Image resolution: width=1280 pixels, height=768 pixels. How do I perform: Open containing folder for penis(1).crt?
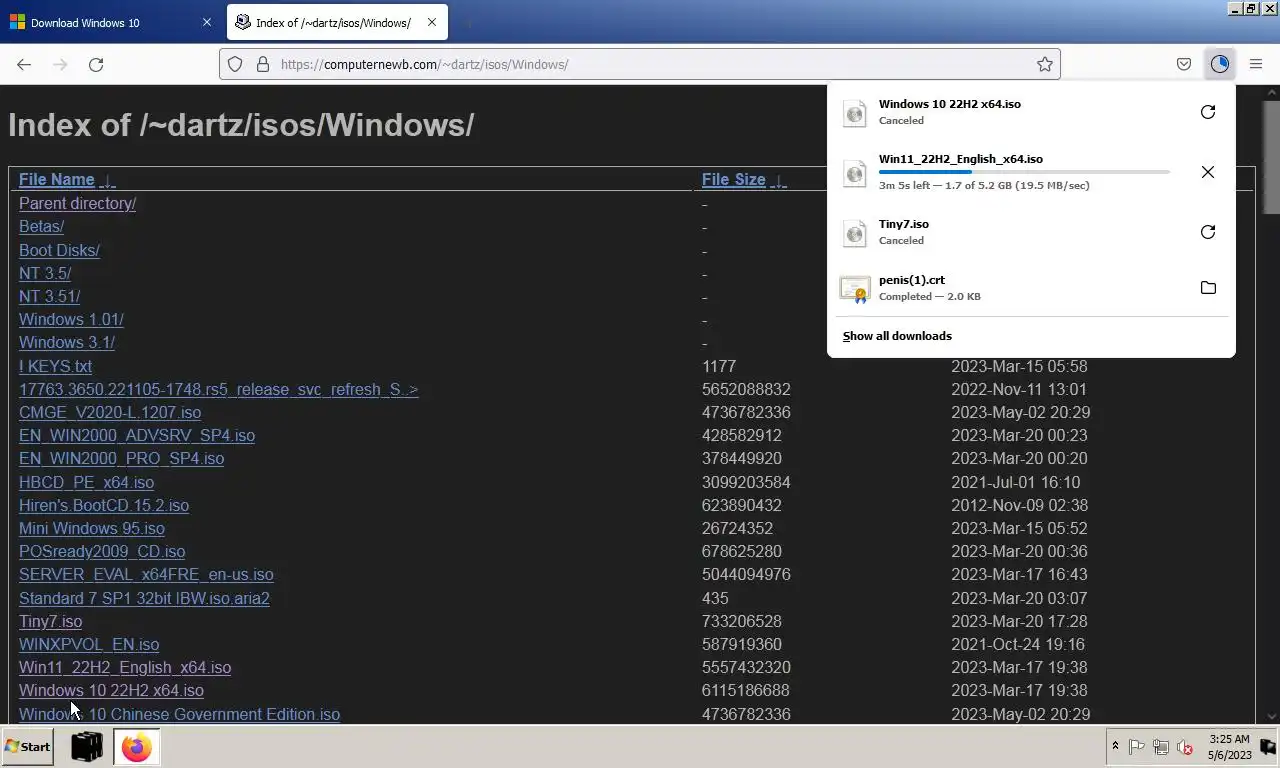[1208, 288]
